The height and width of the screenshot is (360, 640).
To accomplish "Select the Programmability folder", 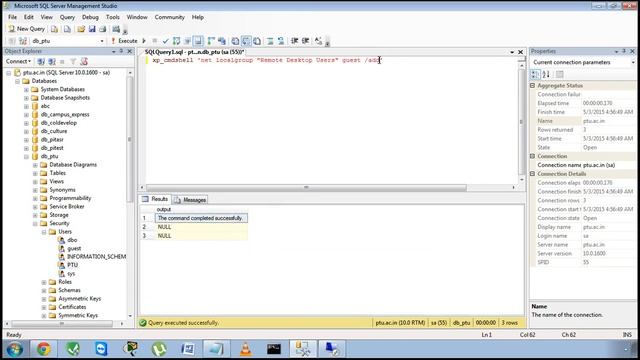I will (70, 198).
